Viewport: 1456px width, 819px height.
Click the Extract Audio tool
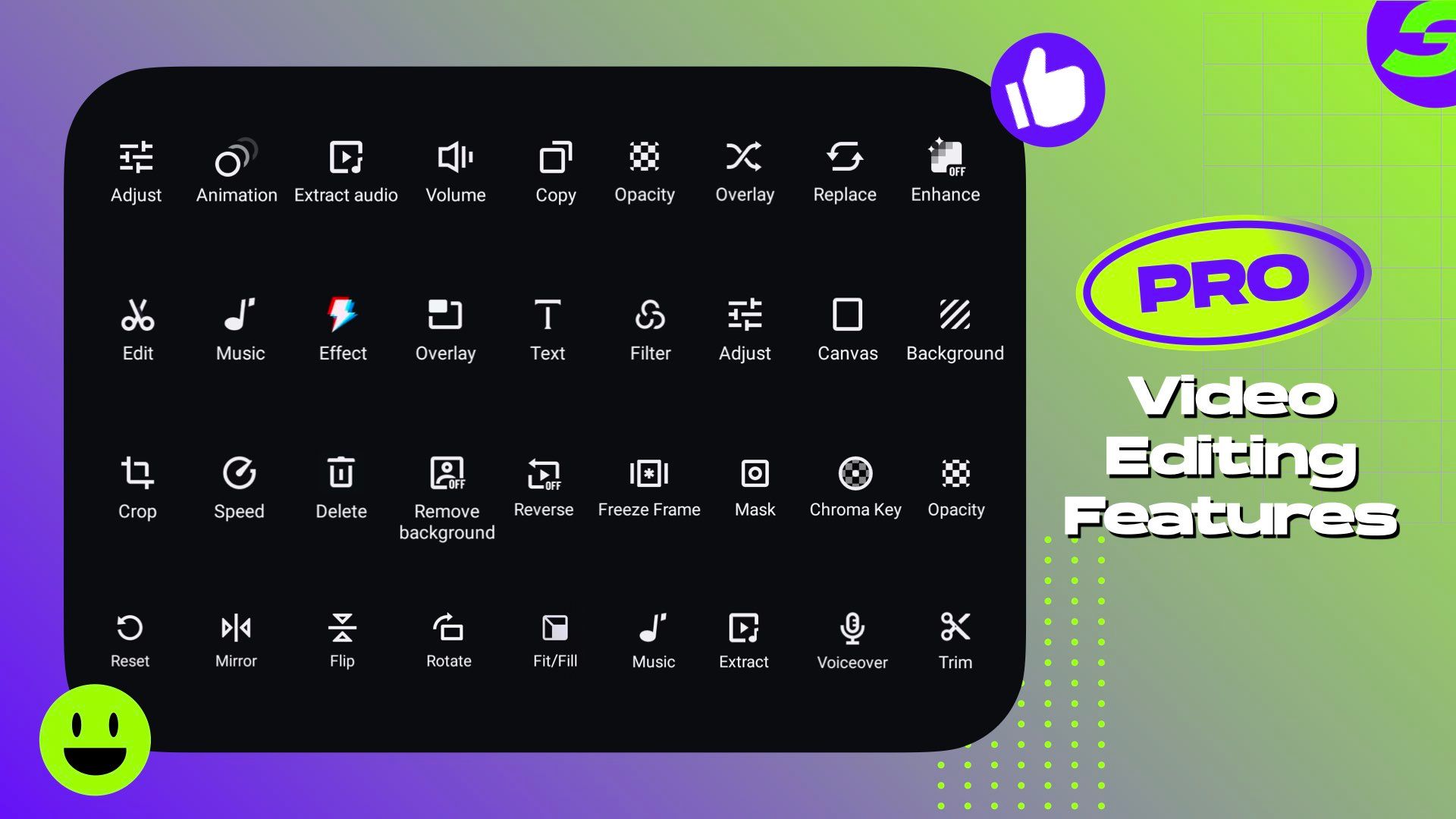(345, 170)
